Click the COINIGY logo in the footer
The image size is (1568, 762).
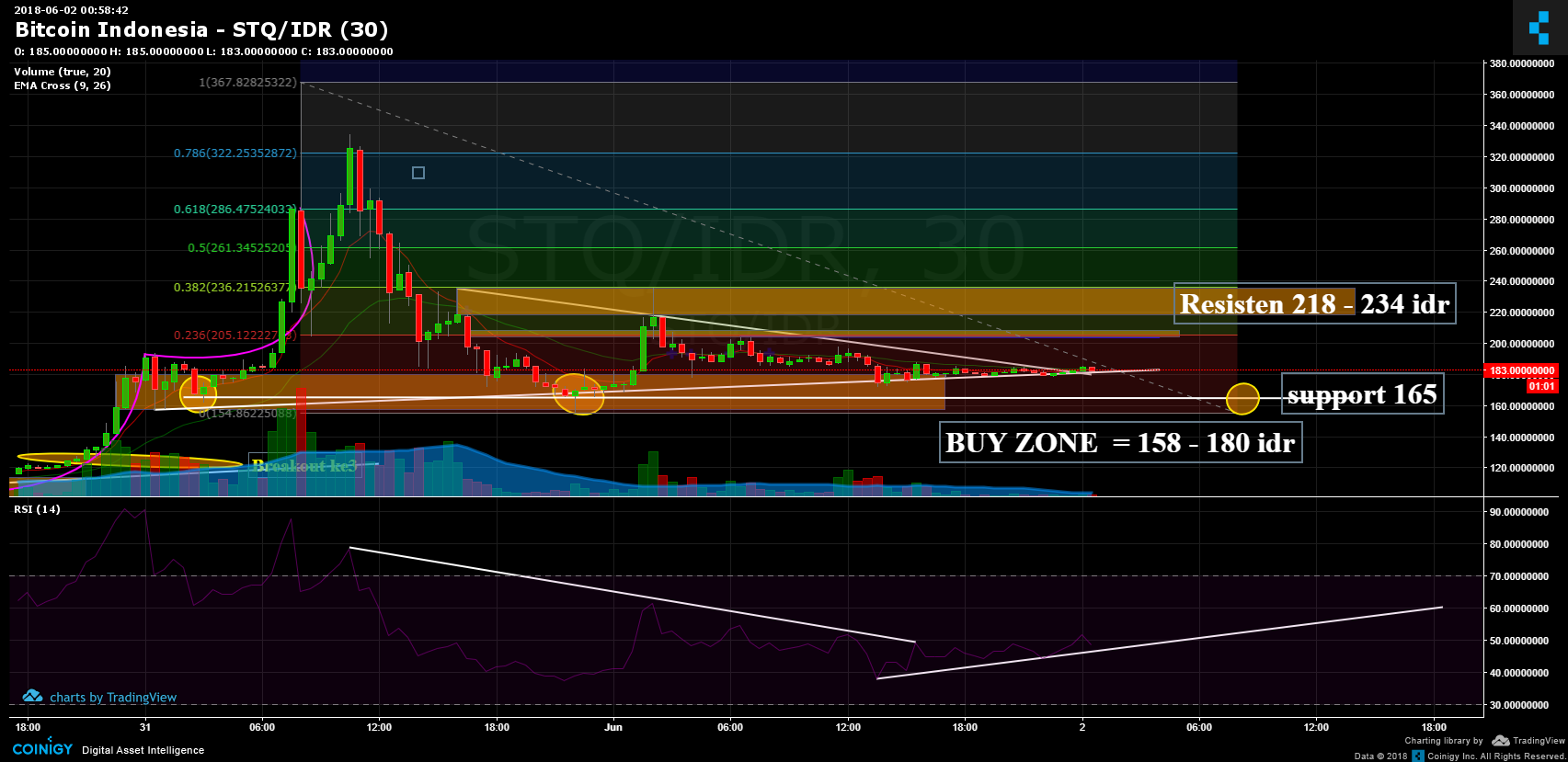tap(42, 749)
